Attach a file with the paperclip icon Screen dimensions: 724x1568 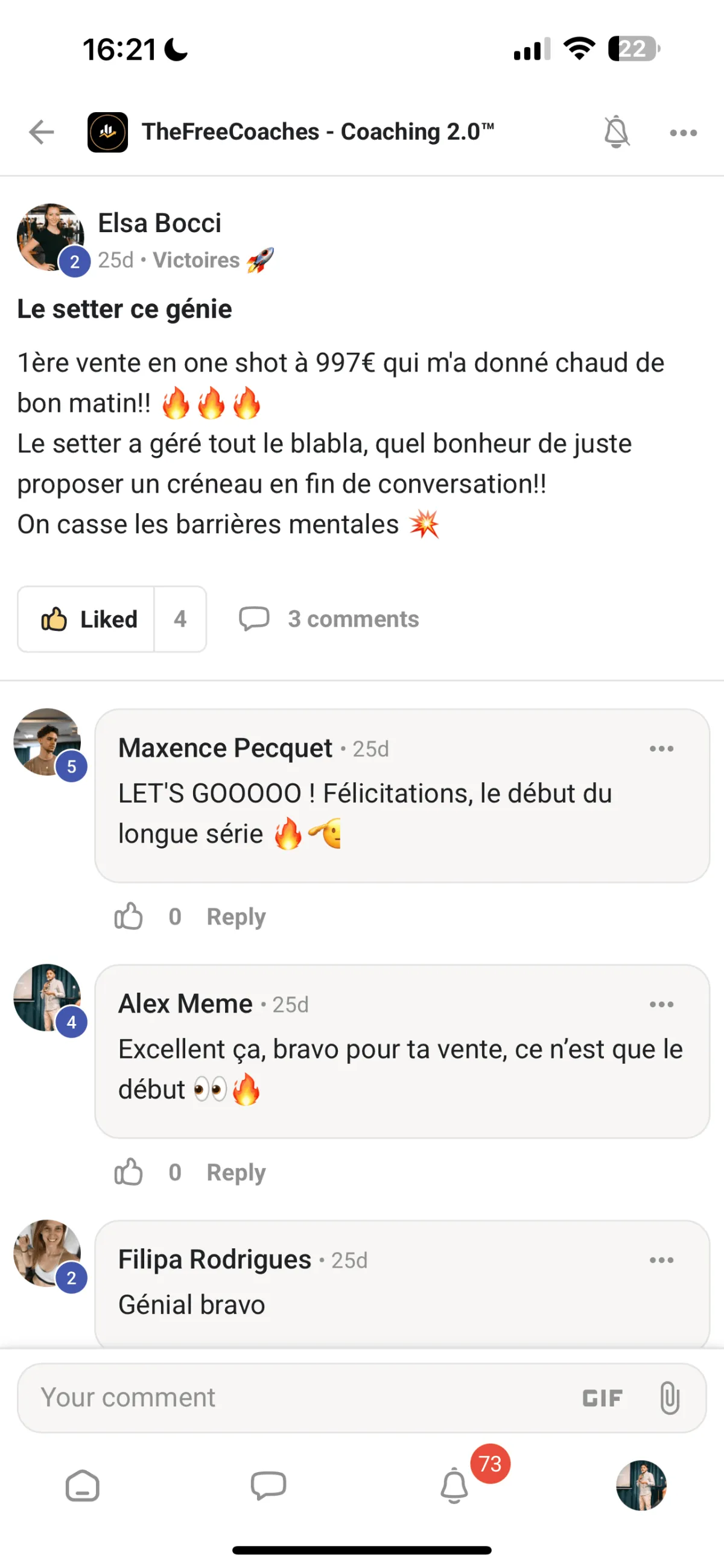(669, 1397)
